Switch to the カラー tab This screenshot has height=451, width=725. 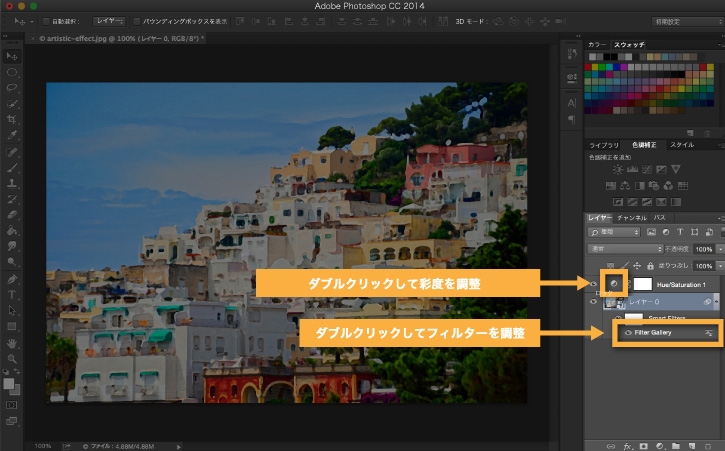[x=596, y=44]
